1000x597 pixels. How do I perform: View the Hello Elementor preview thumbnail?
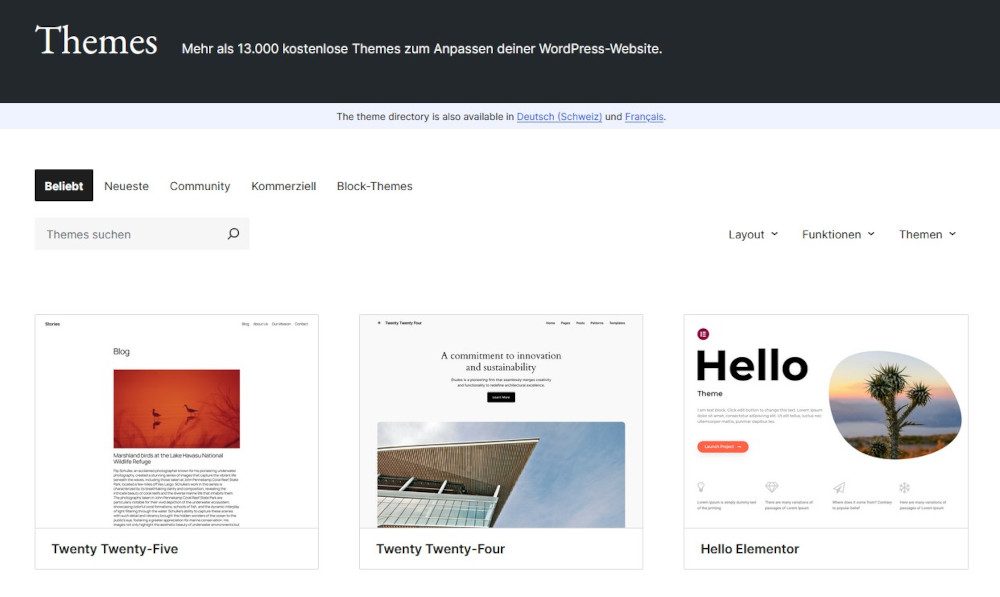[x=826, y=421]
